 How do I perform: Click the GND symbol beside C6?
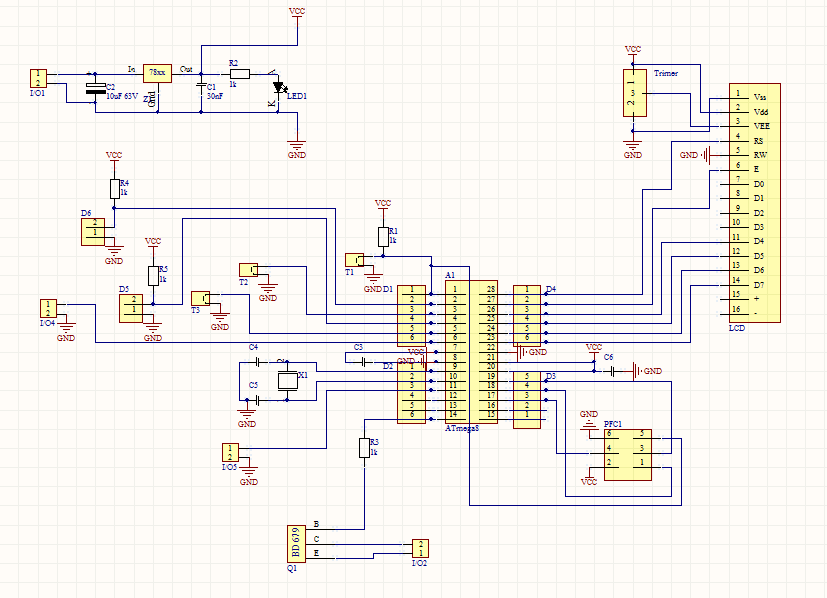[x=646, y=371]
